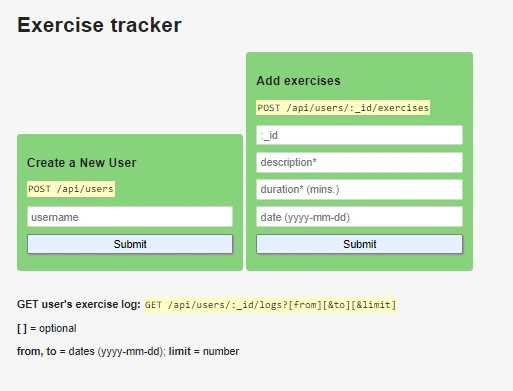Click the word 'number' after limit
Screen dimensions: 513x391
(x=221, y=351)
